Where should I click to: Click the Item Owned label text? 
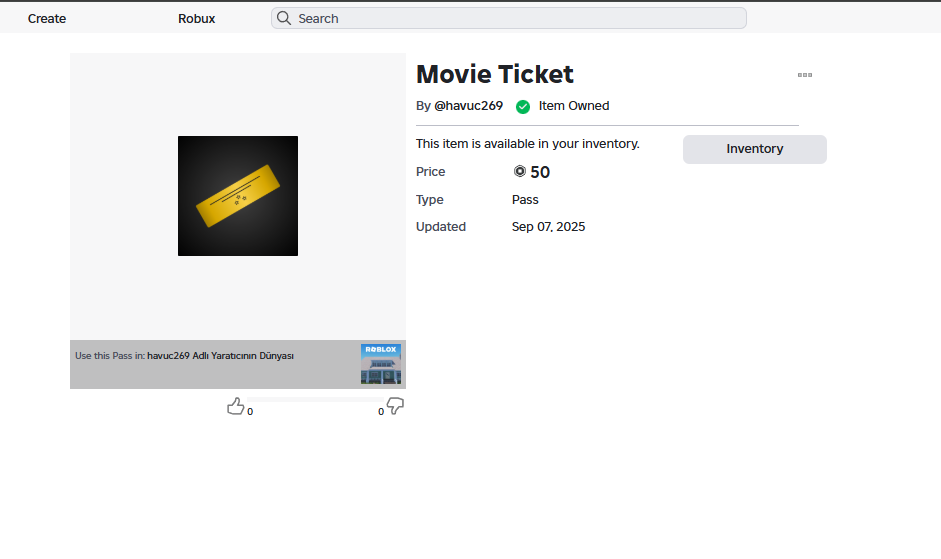(x=573, y=106)
